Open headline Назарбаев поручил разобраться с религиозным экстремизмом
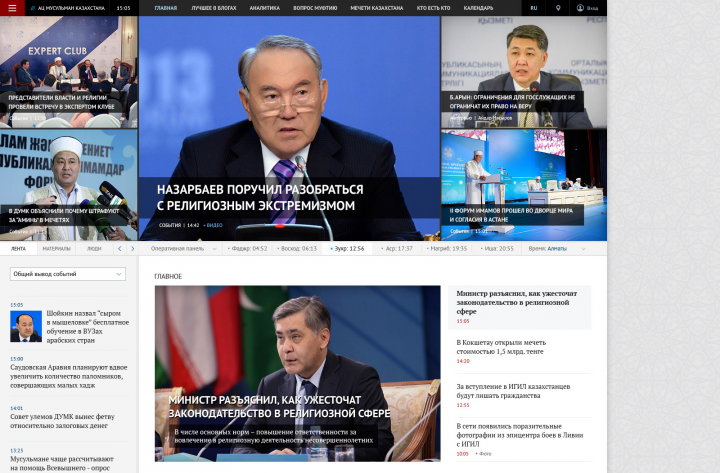 pos(260,197)
